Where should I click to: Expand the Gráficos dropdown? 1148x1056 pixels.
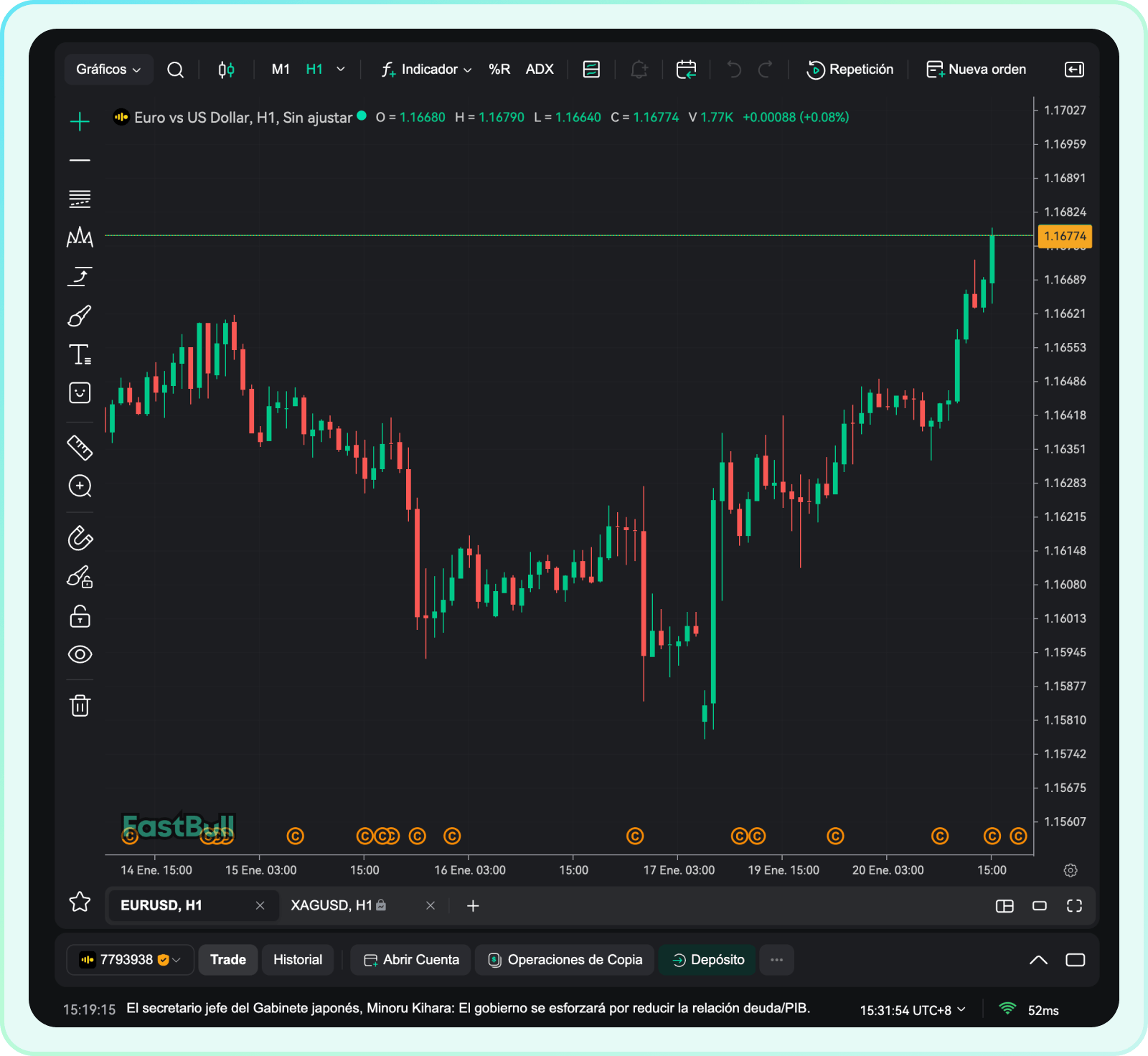108,70
